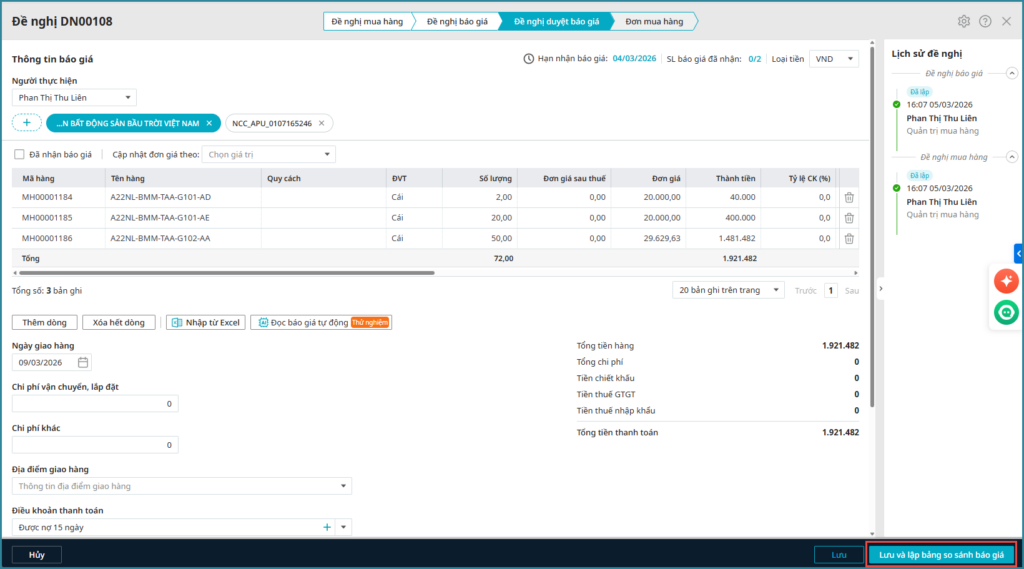1024x569 pixels.
Task: Add a new supplier with plus button
Action: 26,123
